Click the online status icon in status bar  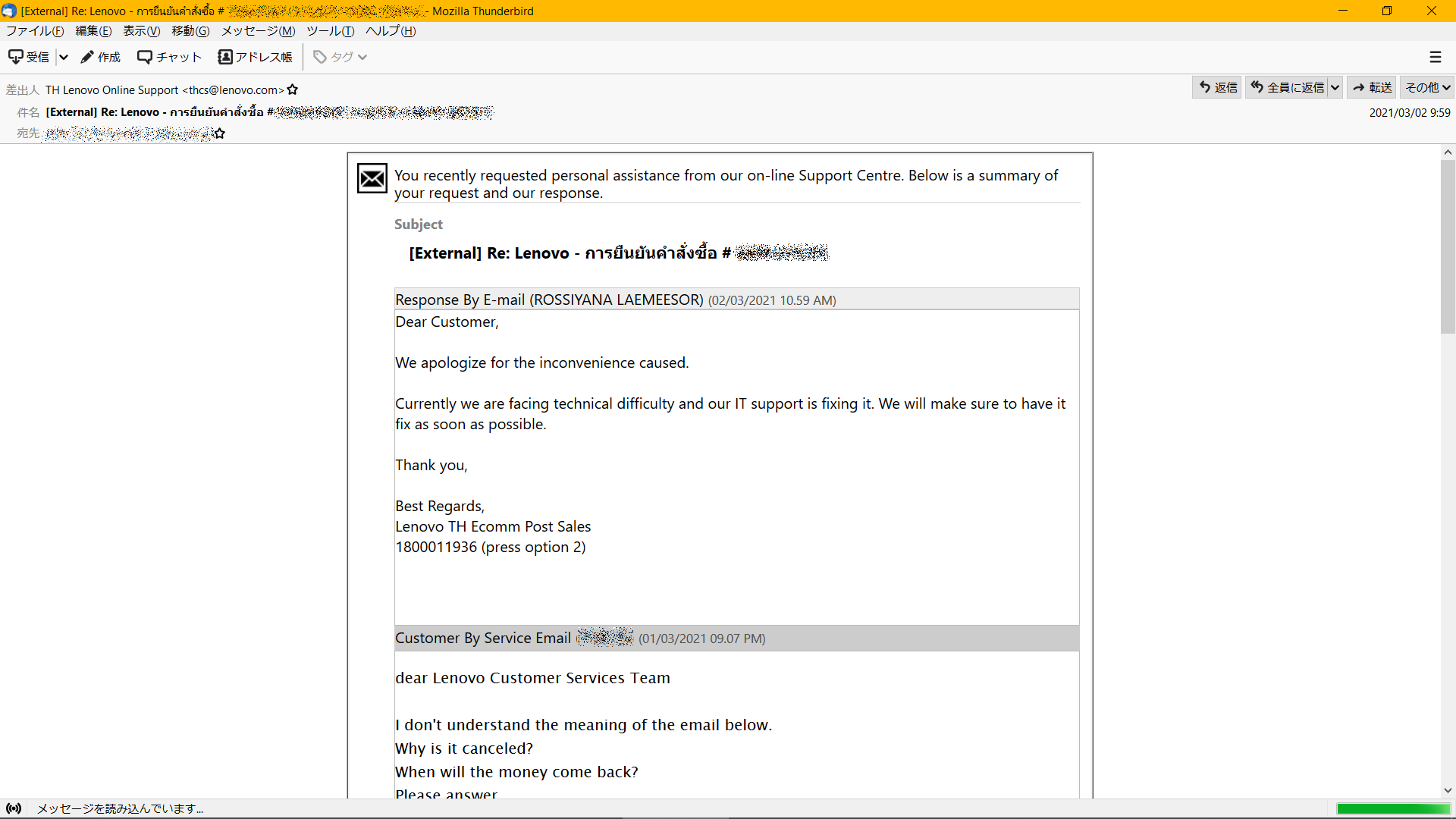(14, 808)
